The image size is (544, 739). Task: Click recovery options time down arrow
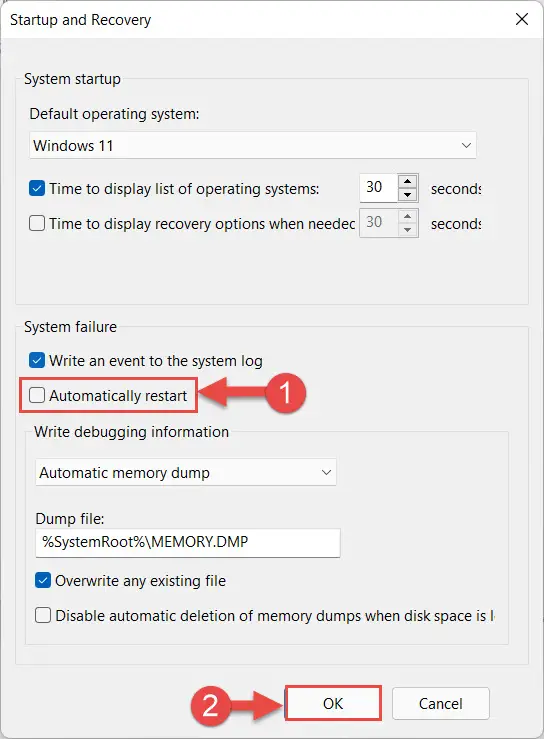(x=408, y=230)
